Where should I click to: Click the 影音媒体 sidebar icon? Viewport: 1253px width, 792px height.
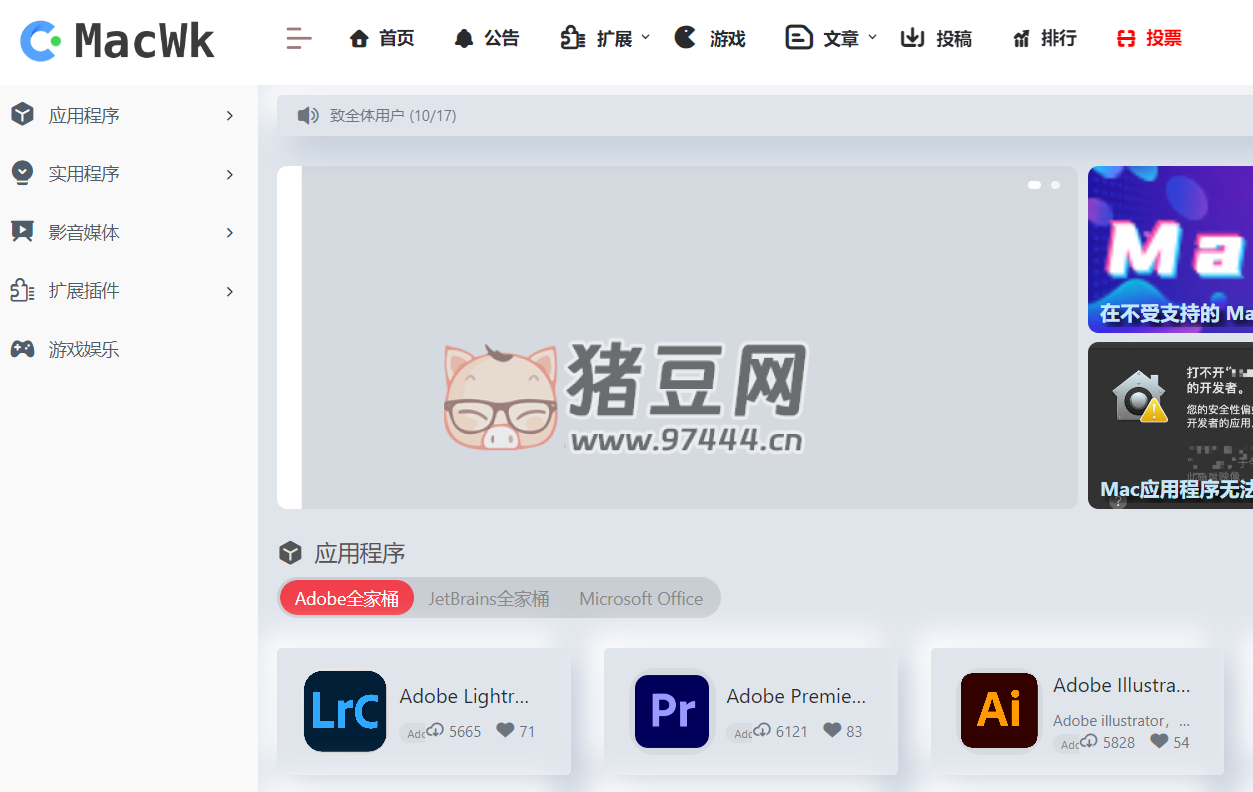(x=21, y=231)
